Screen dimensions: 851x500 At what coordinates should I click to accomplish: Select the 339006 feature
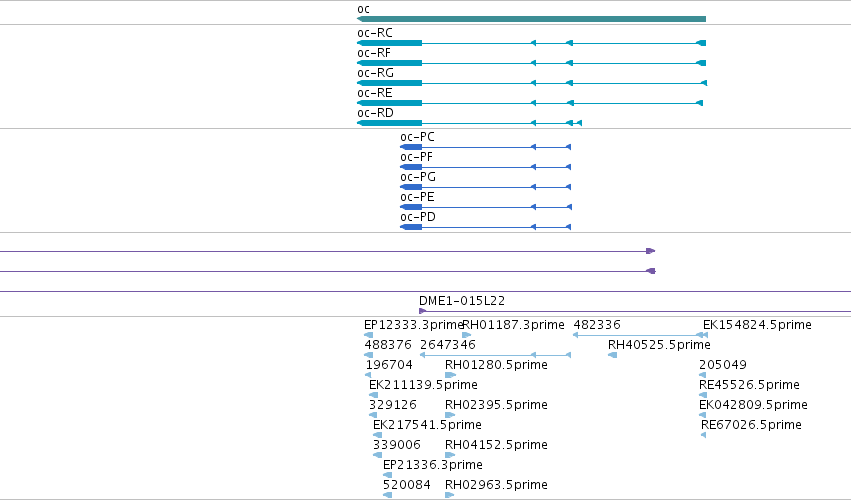[377, 455]
